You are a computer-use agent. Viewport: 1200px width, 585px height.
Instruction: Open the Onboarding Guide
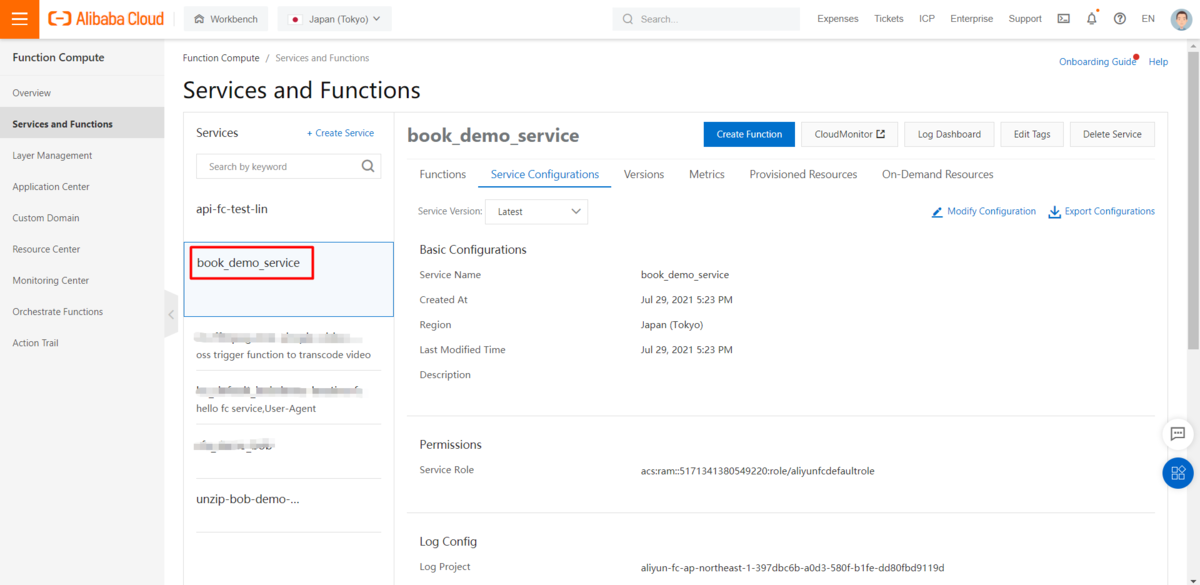[x=1097, y=62]
